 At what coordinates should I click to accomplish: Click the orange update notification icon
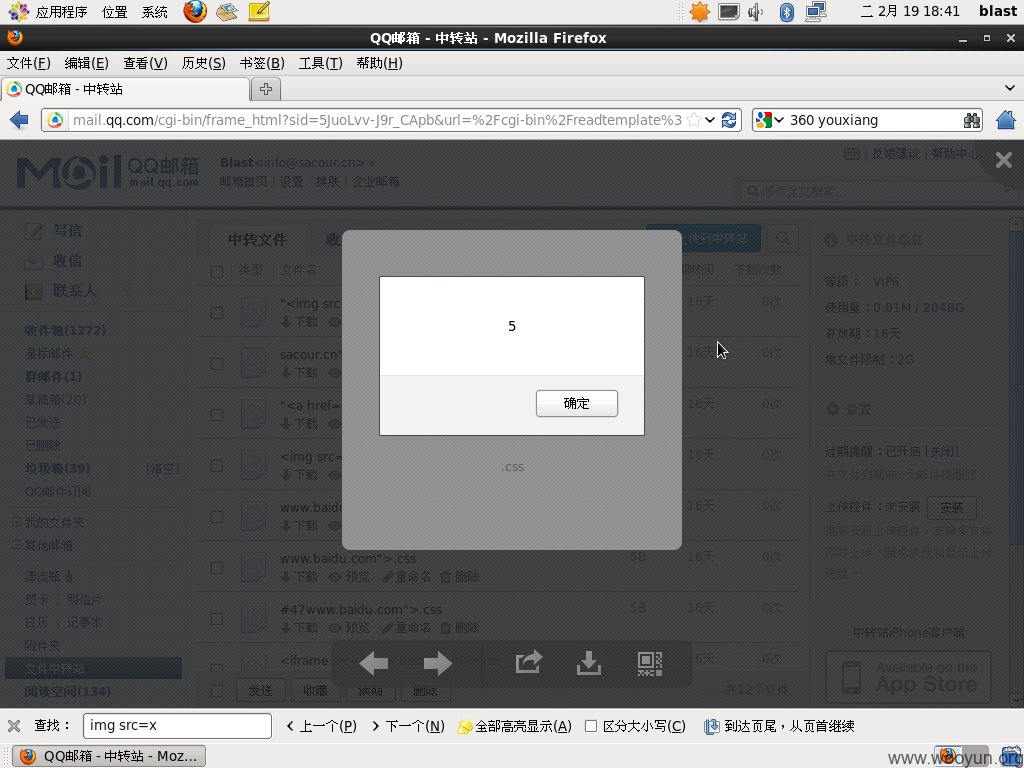pyautogui.click(x=699, y=12)
